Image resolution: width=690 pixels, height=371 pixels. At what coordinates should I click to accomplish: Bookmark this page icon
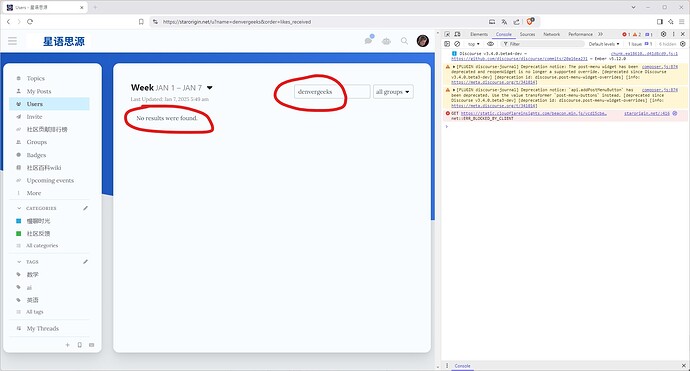(x=141, y=22)
